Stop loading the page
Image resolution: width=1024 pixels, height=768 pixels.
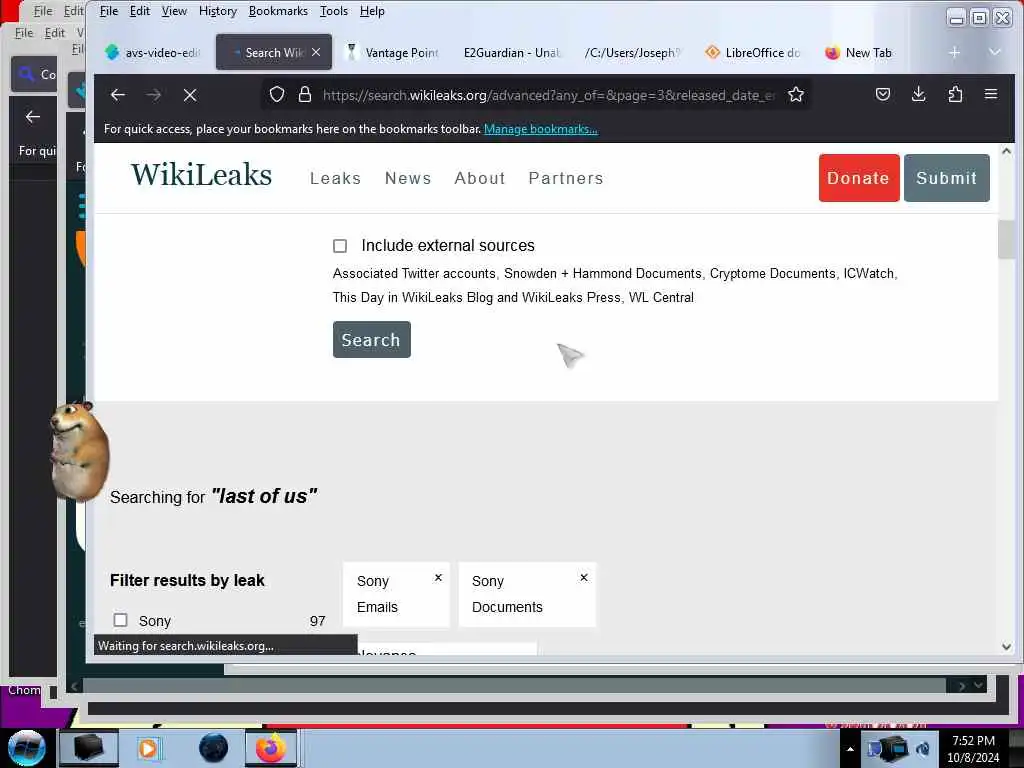pyautogui.click(x=190, y=95)
